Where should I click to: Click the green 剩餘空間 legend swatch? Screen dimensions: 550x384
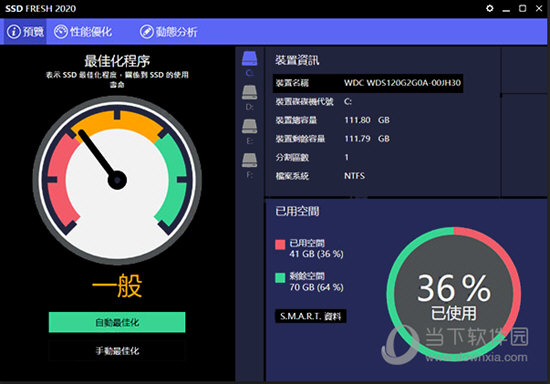click(280, 278)
